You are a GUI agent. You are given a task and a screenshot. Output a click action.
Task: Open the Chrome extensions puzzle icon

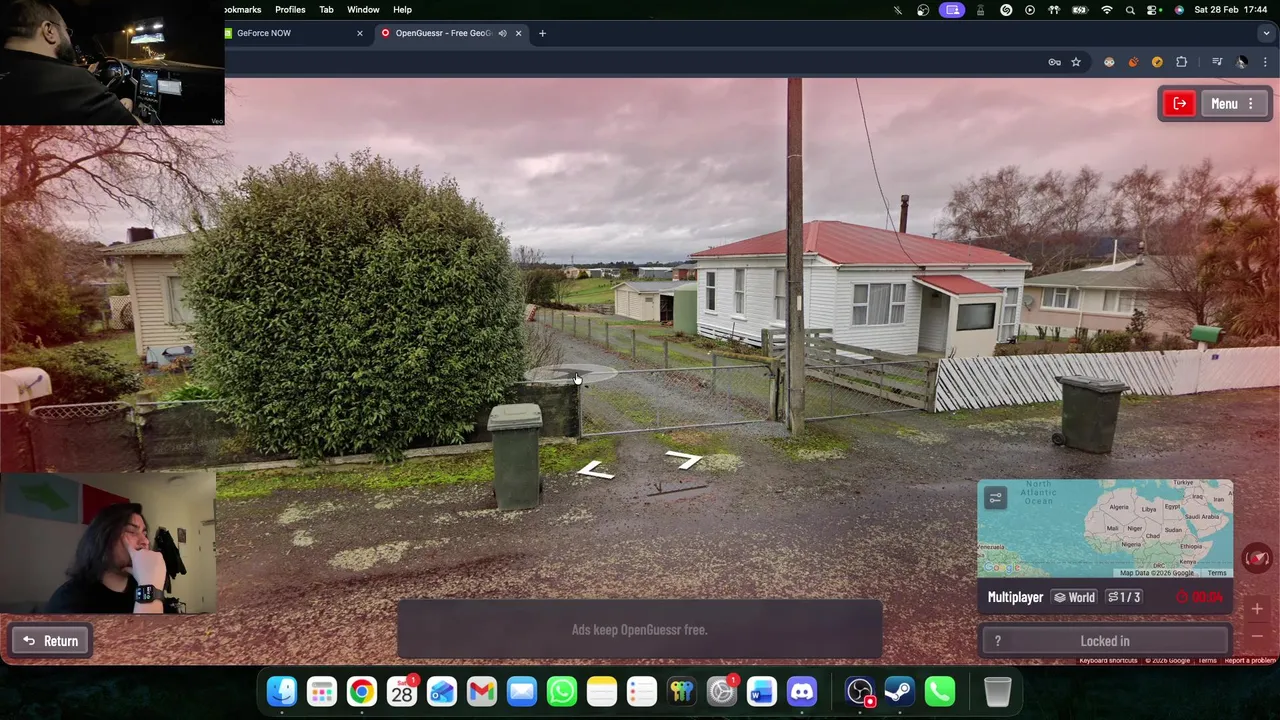[1181, 62]
